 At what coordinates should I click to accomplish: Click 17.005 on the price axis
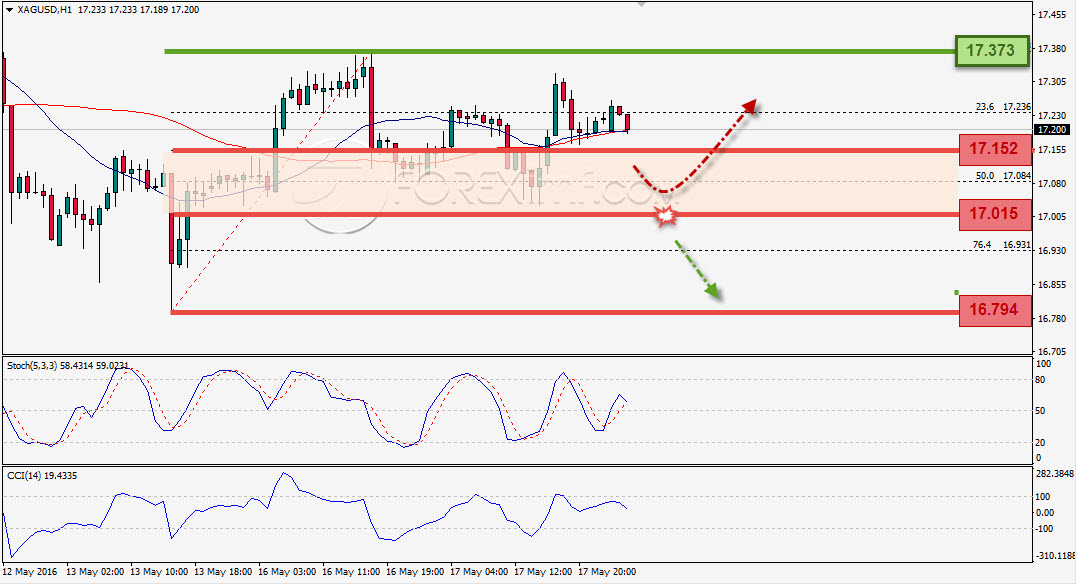point(1052,216)
